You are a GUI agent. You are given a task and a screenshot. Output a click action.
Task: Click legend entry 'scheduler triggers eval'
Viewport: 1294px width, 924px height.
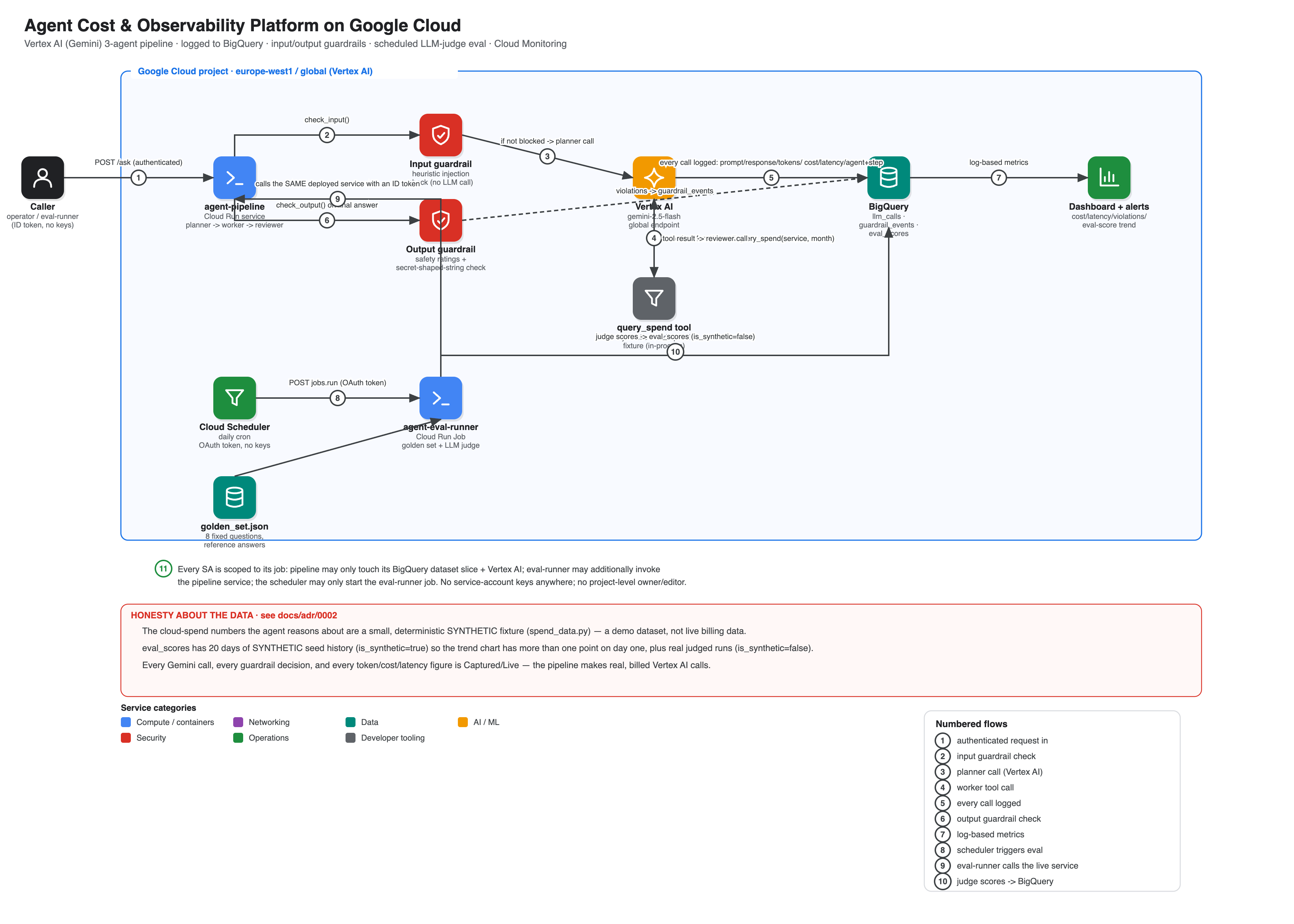point(999,850)
